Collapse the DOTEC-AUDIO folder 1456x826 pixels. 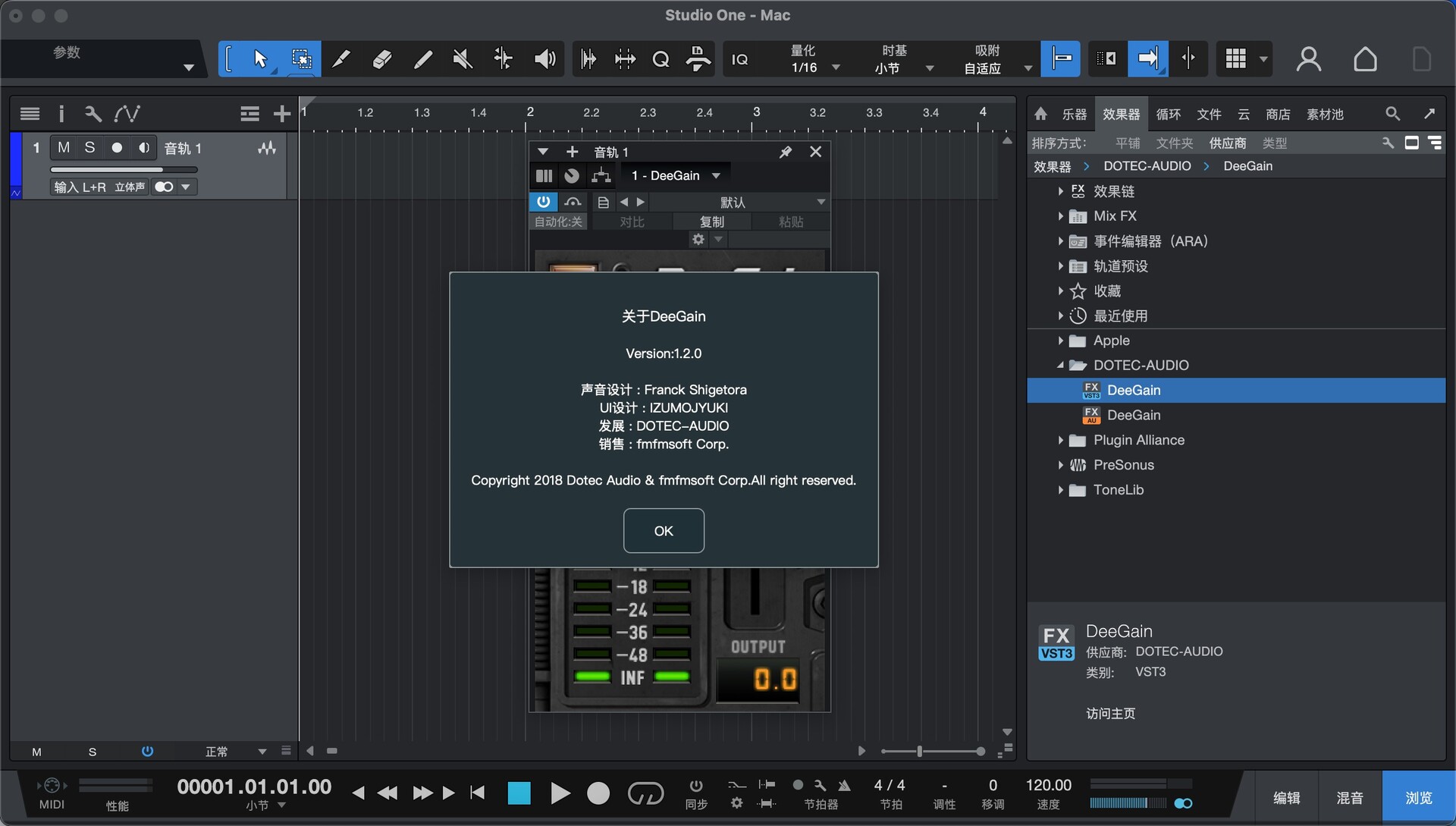pos(1060,366)
